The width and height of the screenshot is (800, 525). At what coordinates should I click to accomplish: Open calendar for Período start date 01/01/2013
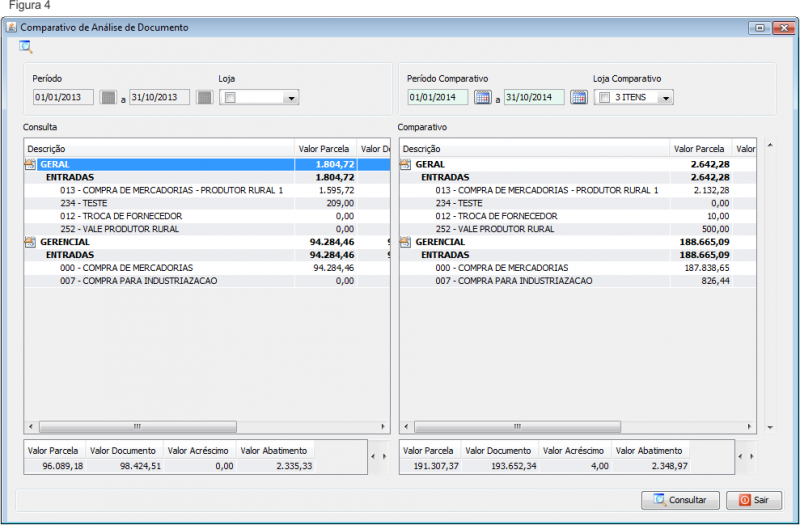pos(108,97)
